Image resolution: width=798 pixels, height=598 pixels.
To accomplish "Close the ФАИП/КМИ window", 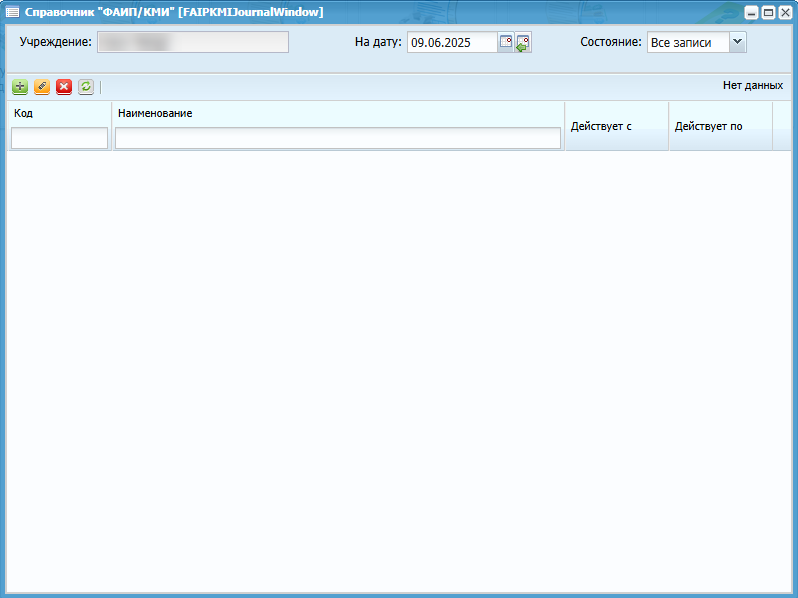I will point(784,12).
